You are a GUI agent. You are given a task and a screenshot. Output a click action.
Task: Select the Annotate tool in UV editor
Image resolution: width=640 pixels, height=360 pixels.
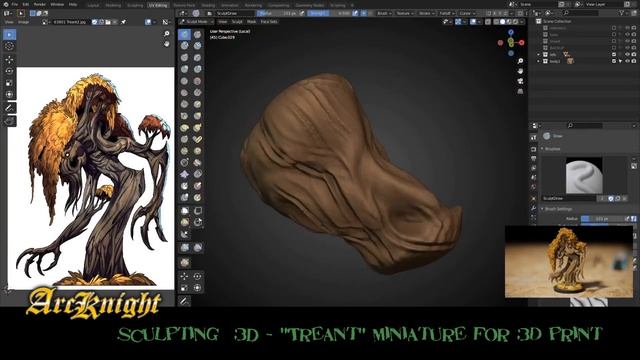coord(9,108)
